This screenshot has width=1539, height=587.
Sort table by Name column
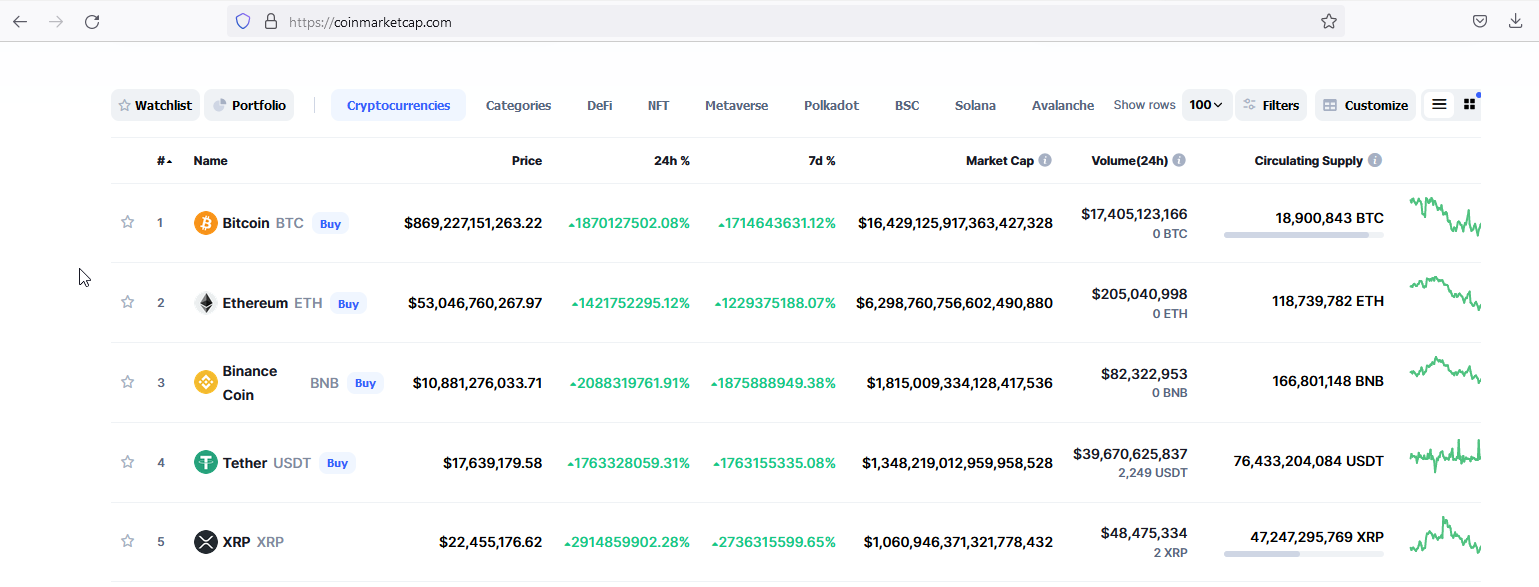[210, 161]
